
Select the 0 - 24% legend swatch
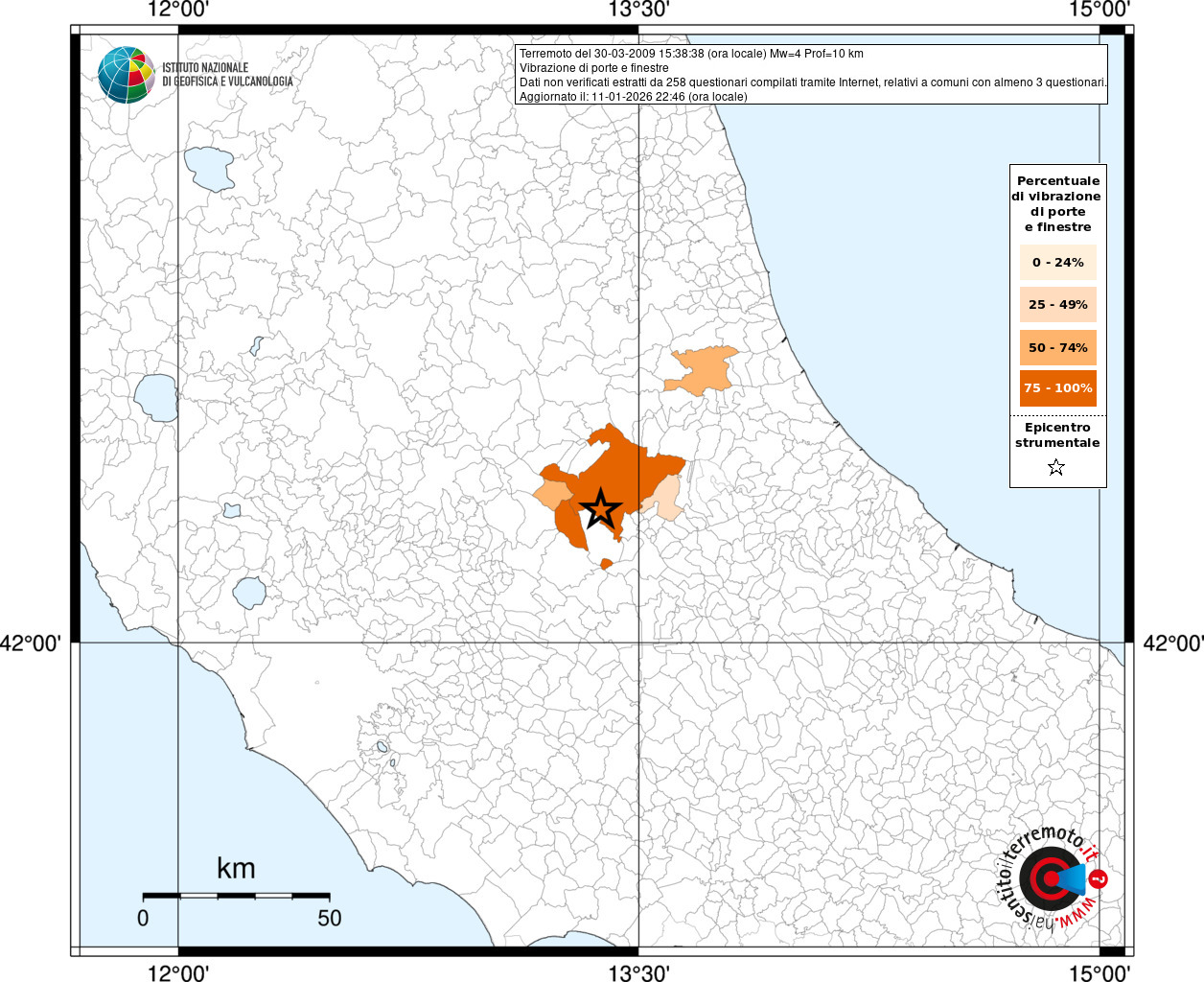pyautogui.click(x=1058, y=262)
